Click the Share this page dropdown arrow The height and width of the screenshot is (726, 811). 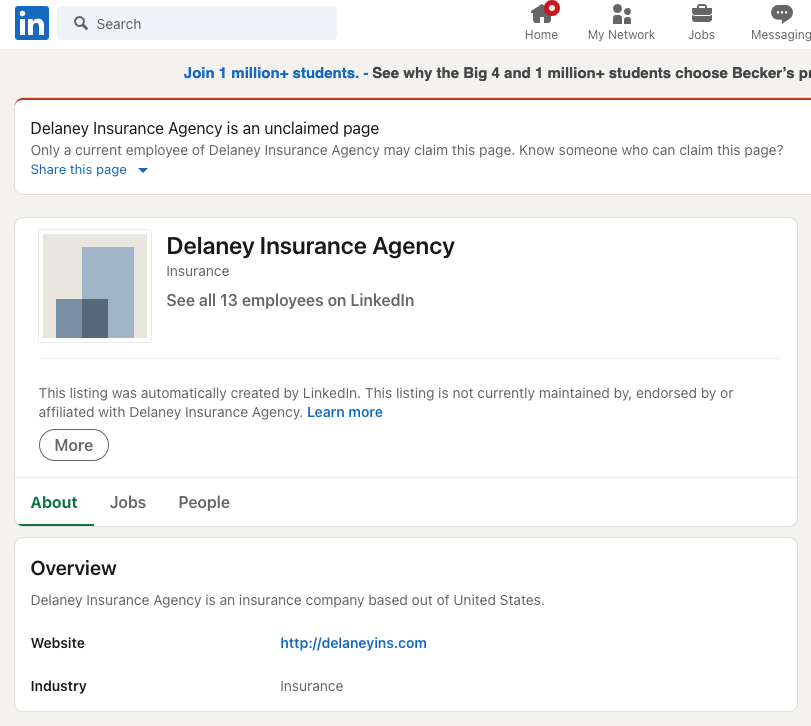pos(143,170)
